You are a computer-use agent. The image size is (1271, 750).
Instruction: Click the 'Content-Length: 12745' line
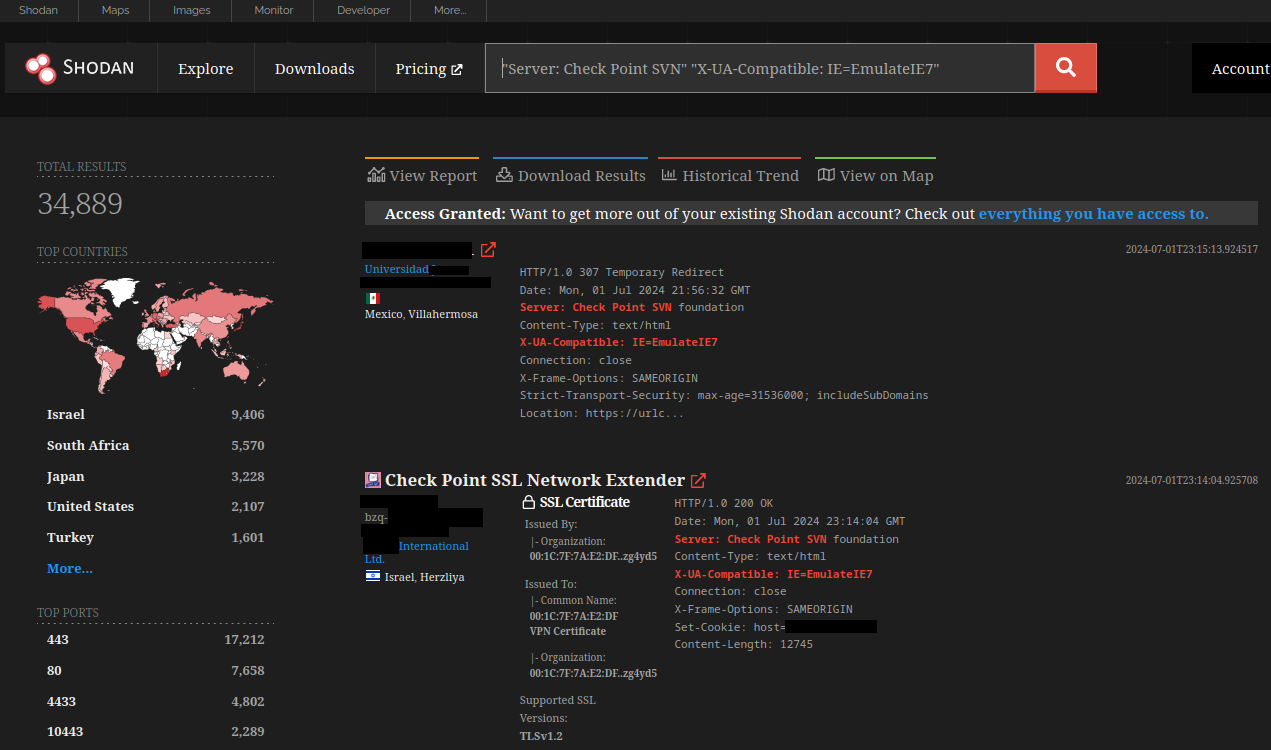[744, 644]
